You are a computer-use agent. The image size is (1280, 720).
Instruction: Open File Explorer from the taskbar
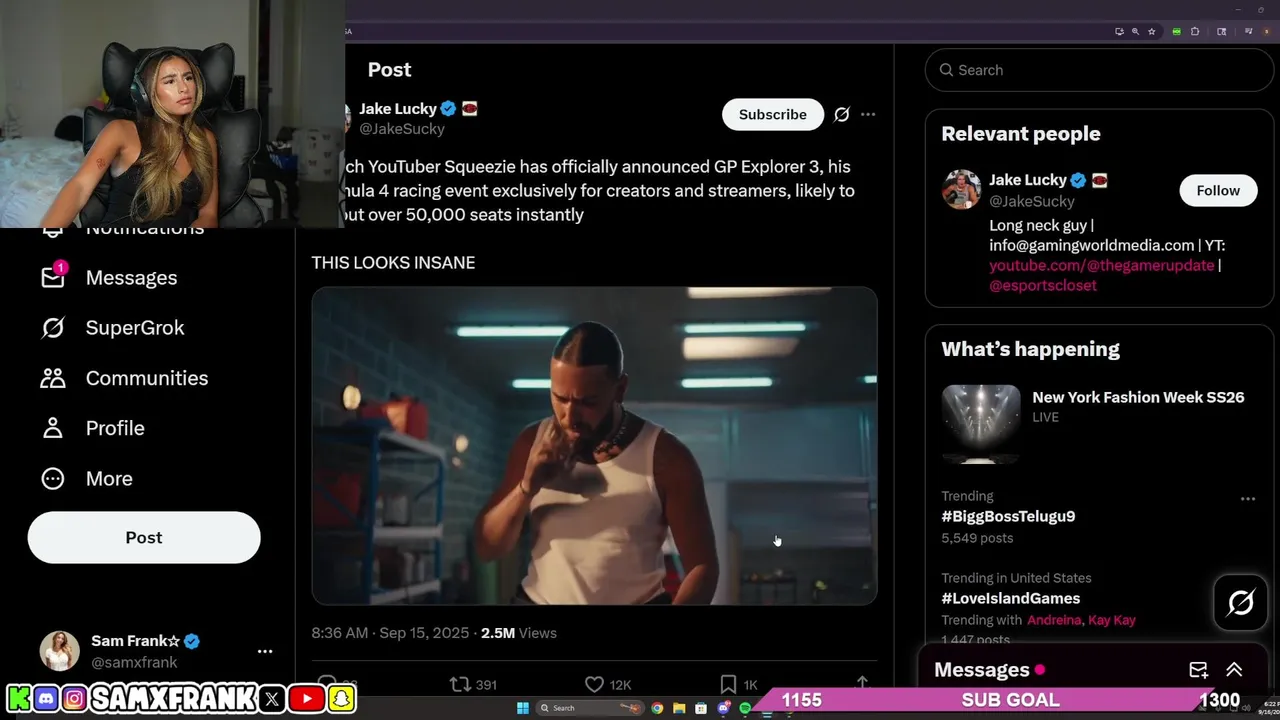pos(679,708)
